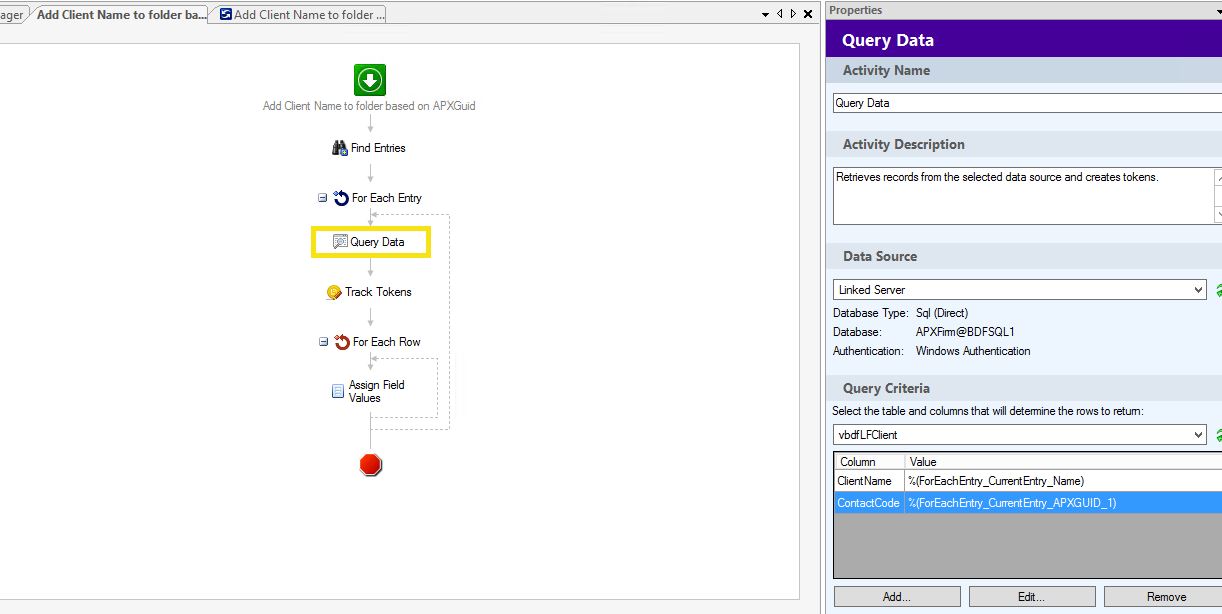Open the tab list dropdown arrow

[x=765, y=14]
